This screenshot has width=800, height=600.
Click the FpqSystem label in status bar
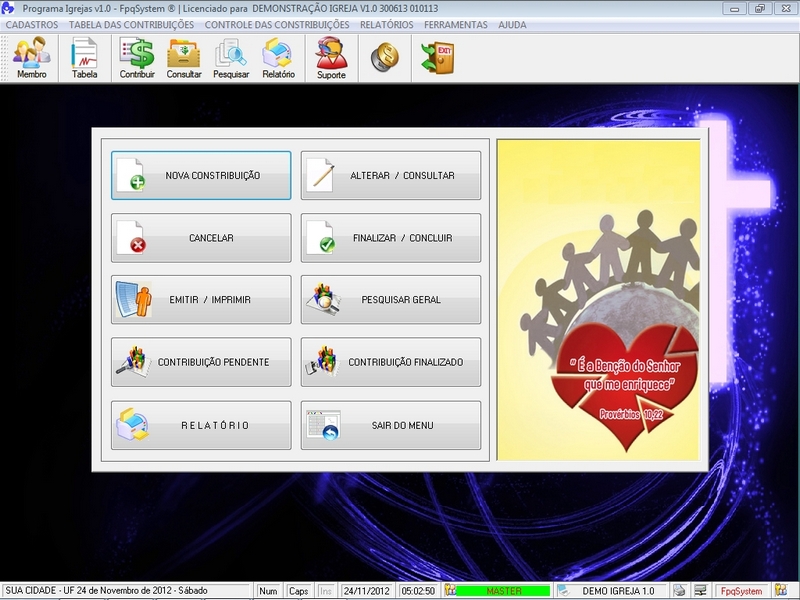tap(741, 591)
